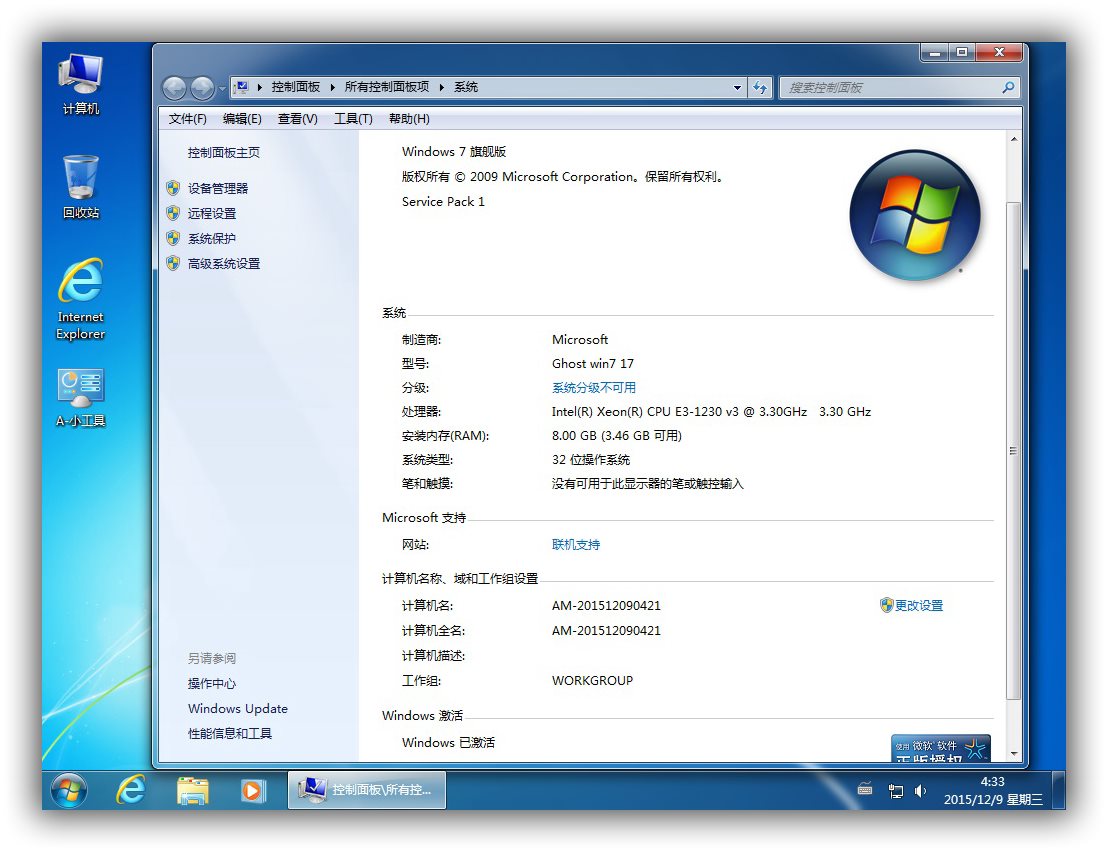Click the volume speaker tray icon
The image size is (1108, 852).
coord(920,791)
